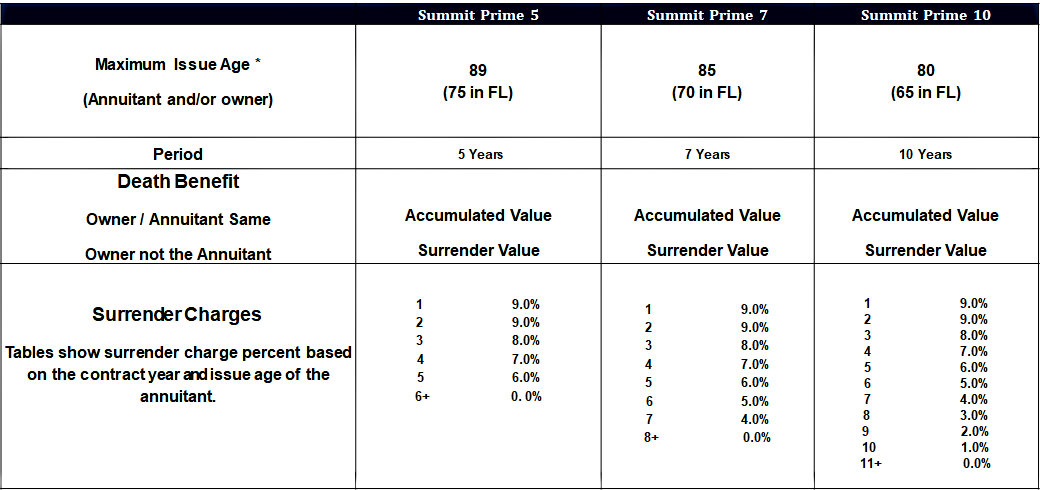Click the Surrender Charges heading

coord(176,314)
